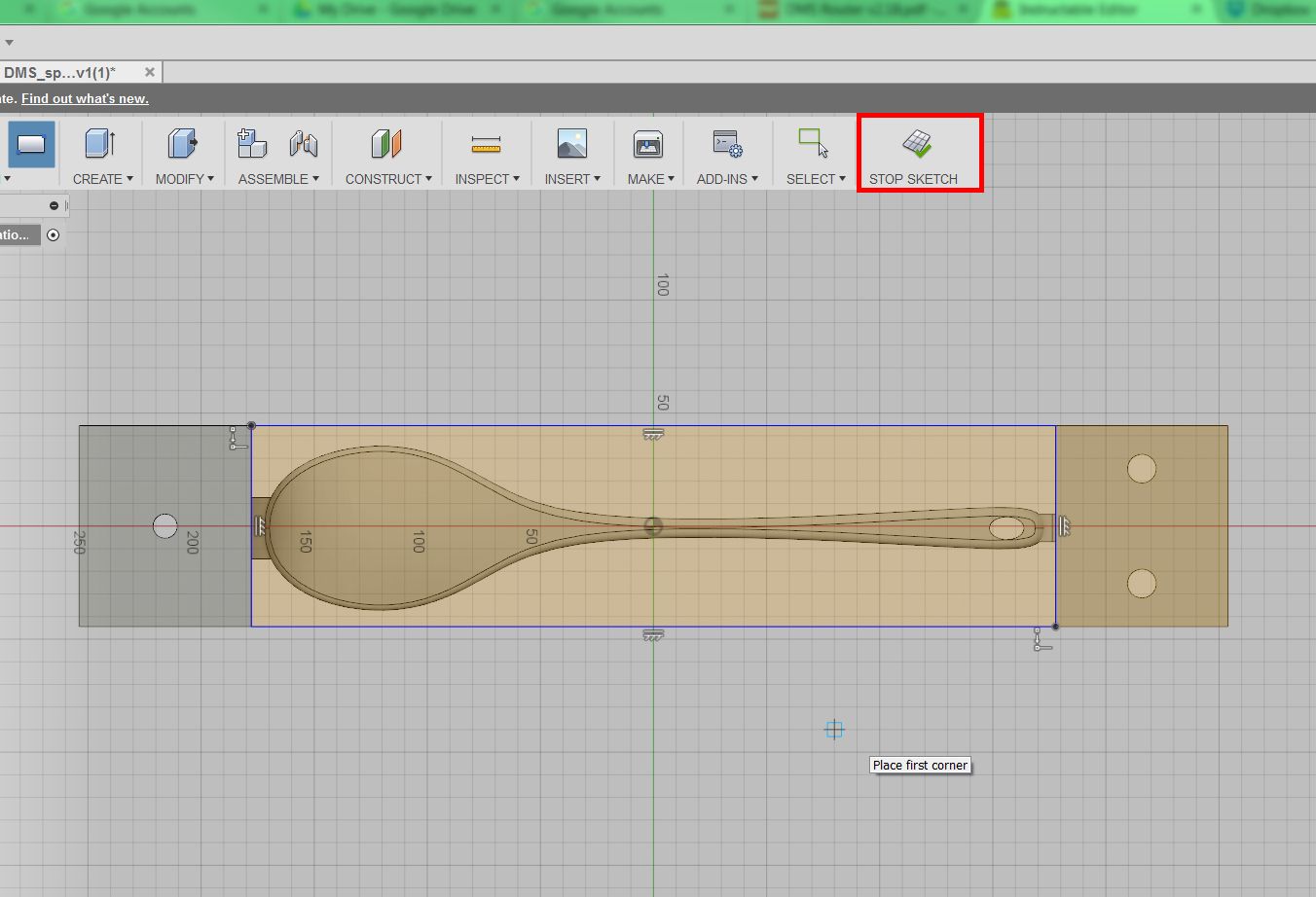Select the active sketch Rectangle tool icon
This screenshot has width=1316, height=897.
pos(31,144)
